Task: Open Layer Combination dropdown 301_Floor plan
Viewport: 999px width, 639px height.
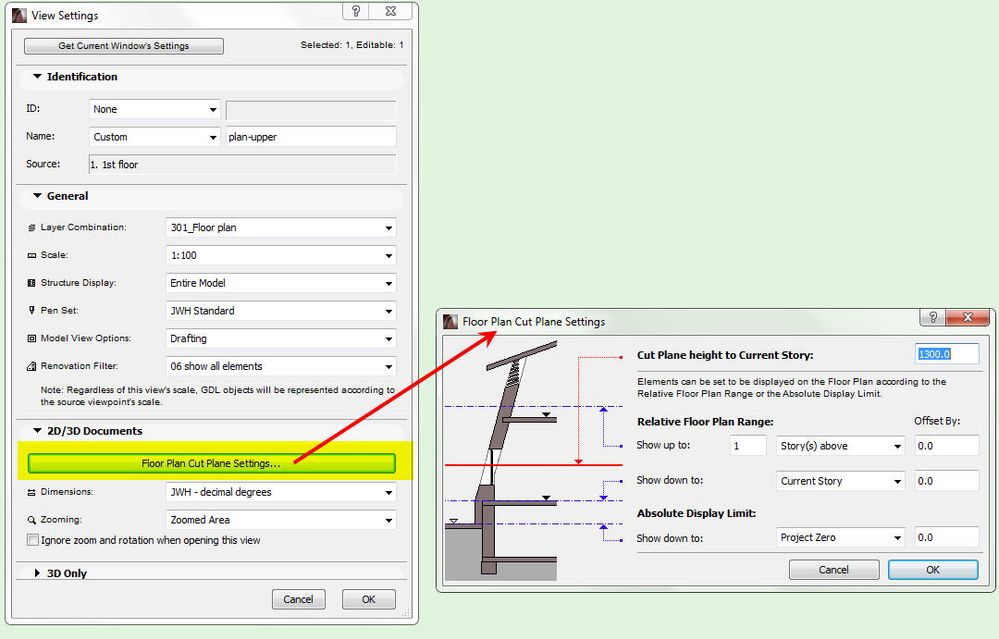Action: [281, 227]
